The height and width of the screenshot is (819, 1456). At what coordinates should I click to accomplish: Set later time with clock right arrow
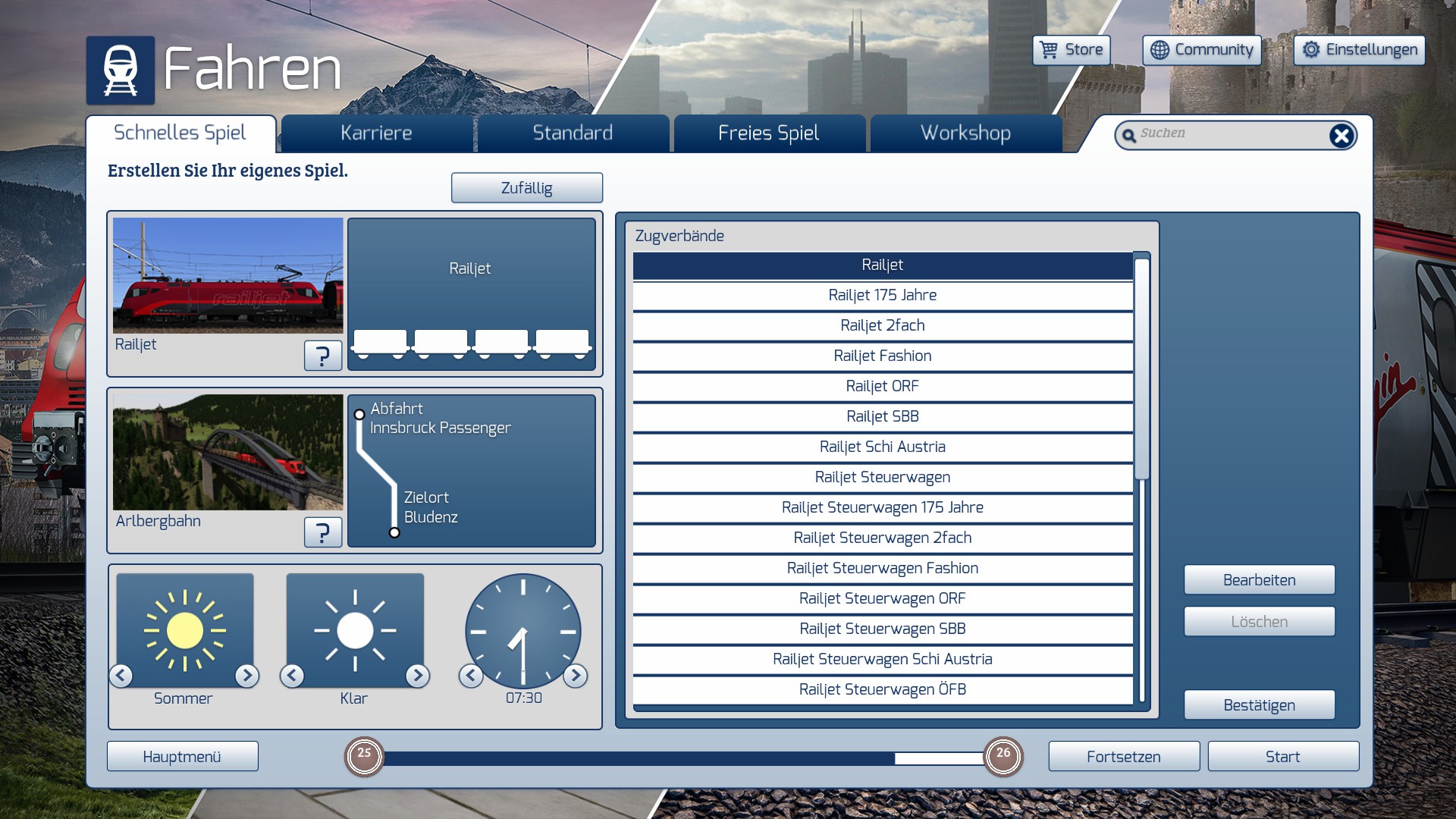pos(576,675)
